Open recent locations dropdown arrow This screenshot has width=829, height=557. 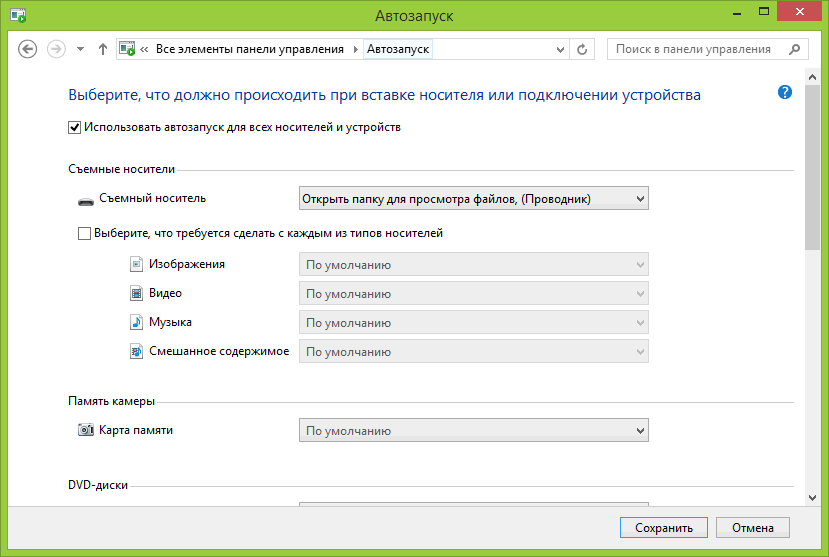[x=80, y=49]
